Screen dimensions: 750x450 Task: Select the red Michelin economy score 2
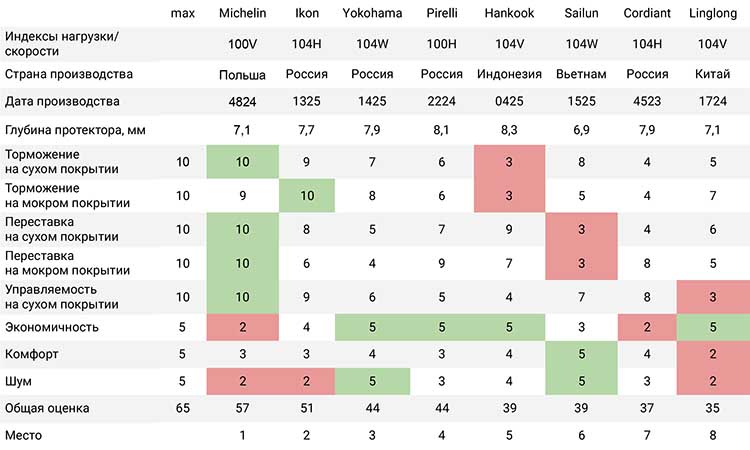(x=243, y=327)
